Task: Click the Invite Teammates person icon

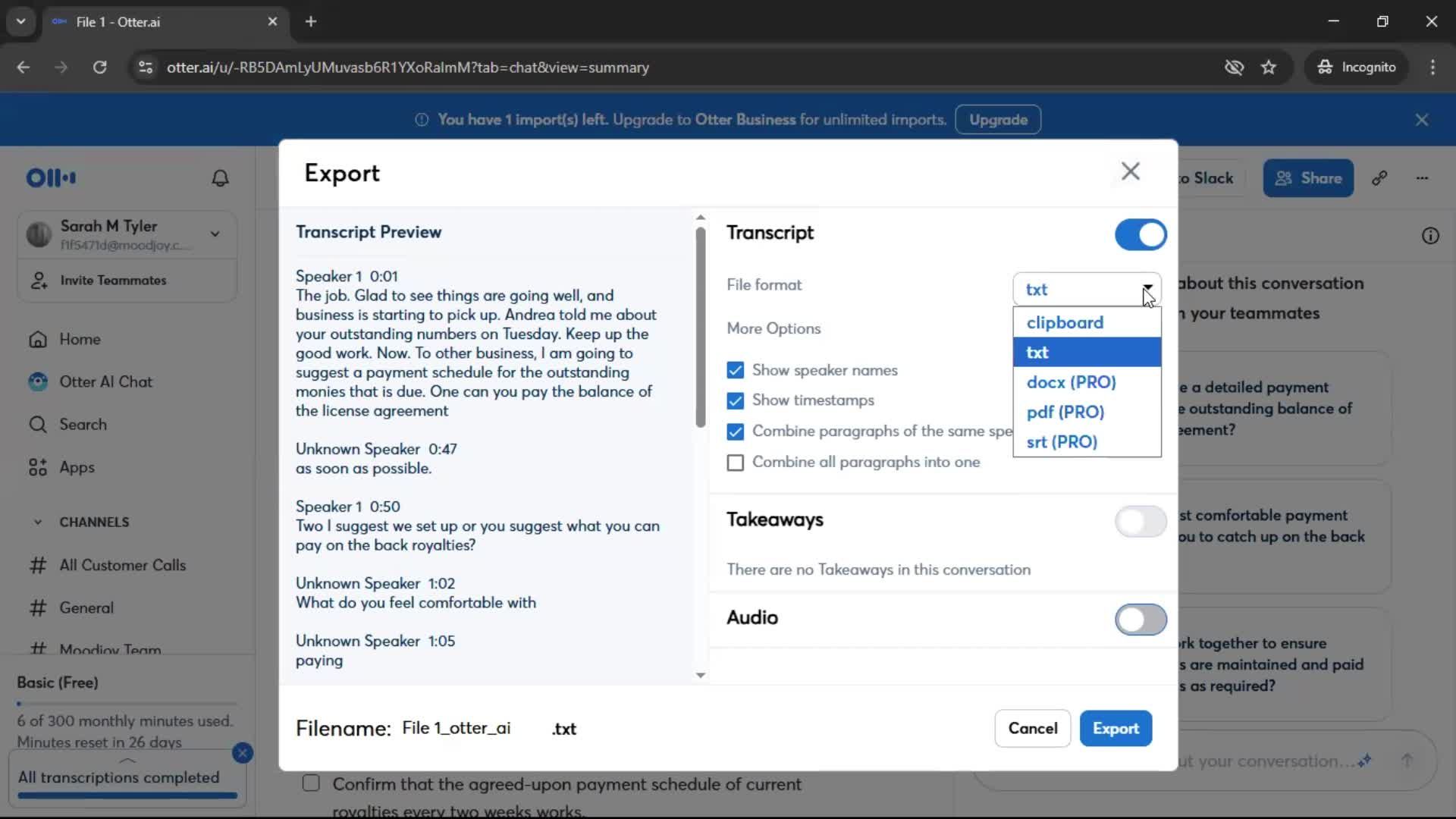Action: click(39, 281)
